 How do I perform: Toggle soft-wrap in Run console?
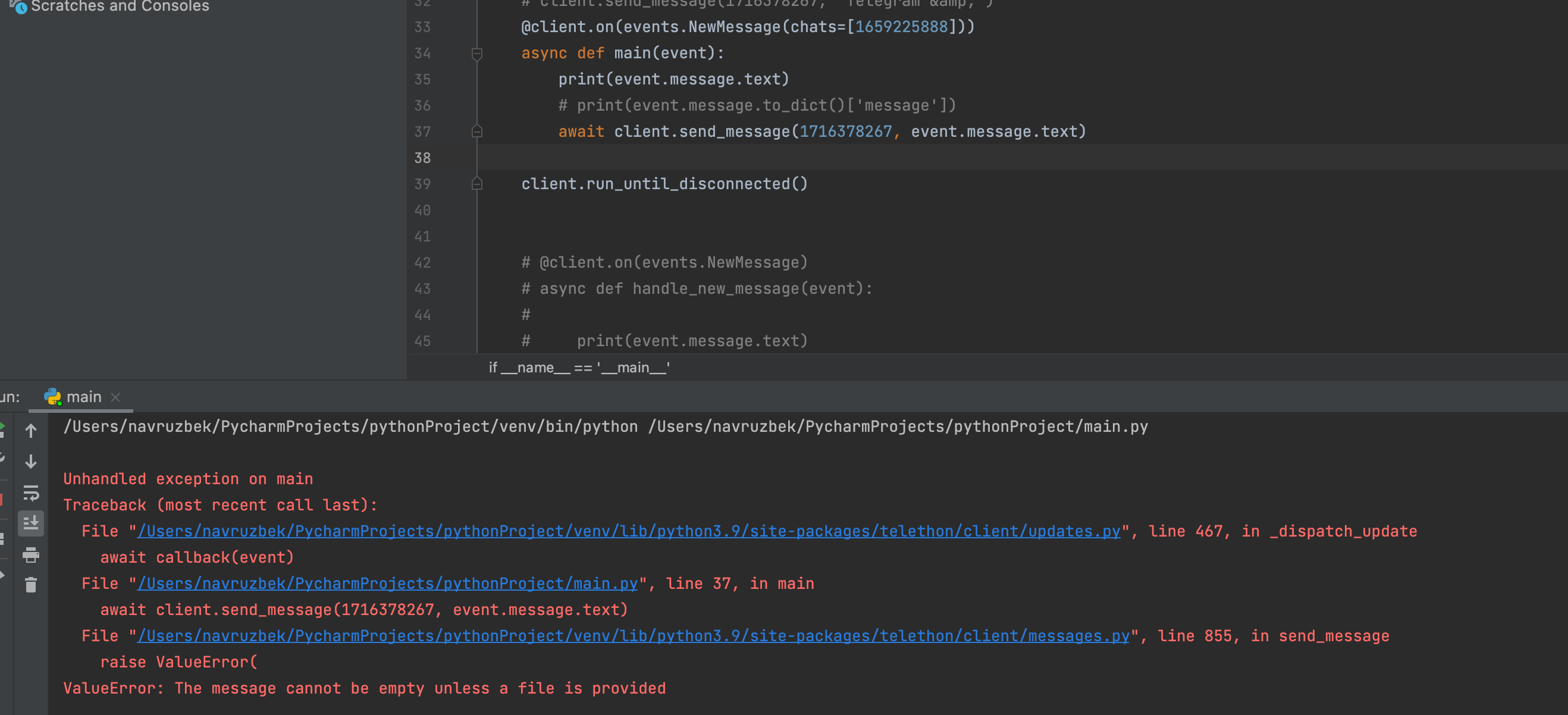30,493
